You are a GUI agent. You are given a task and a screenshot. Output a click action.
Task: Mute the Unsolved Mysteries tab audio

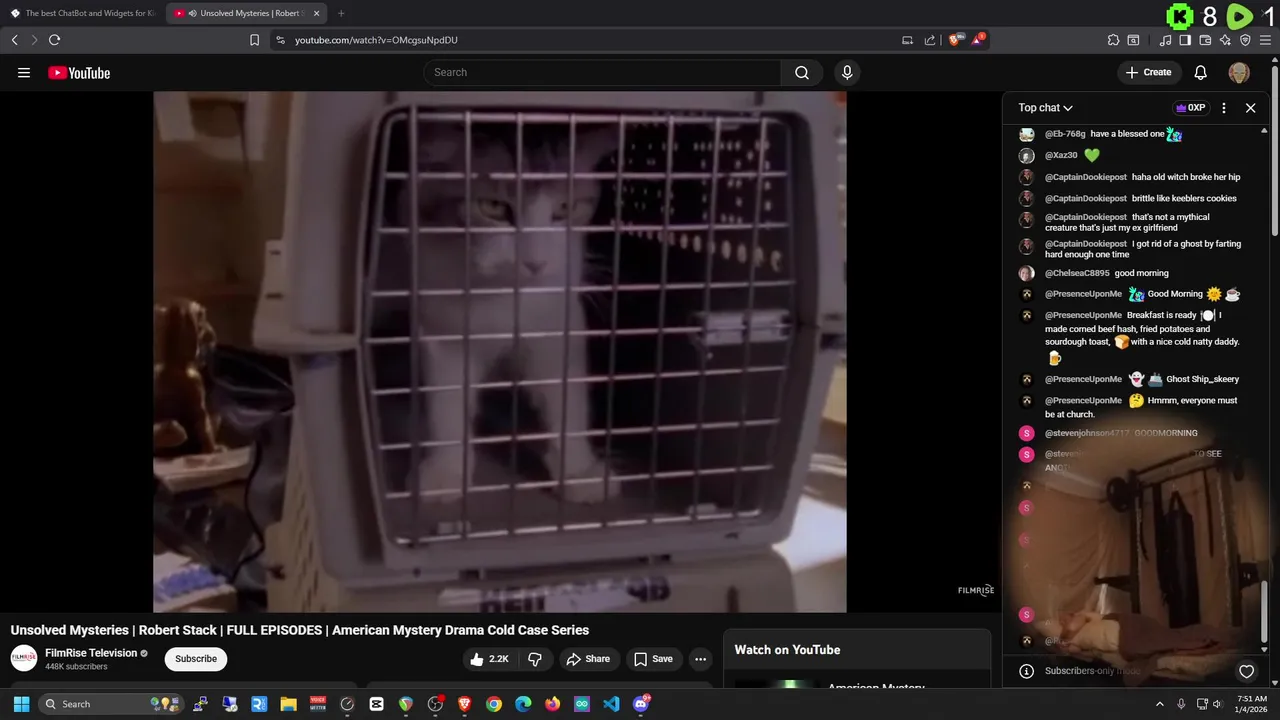coord(192,13)
